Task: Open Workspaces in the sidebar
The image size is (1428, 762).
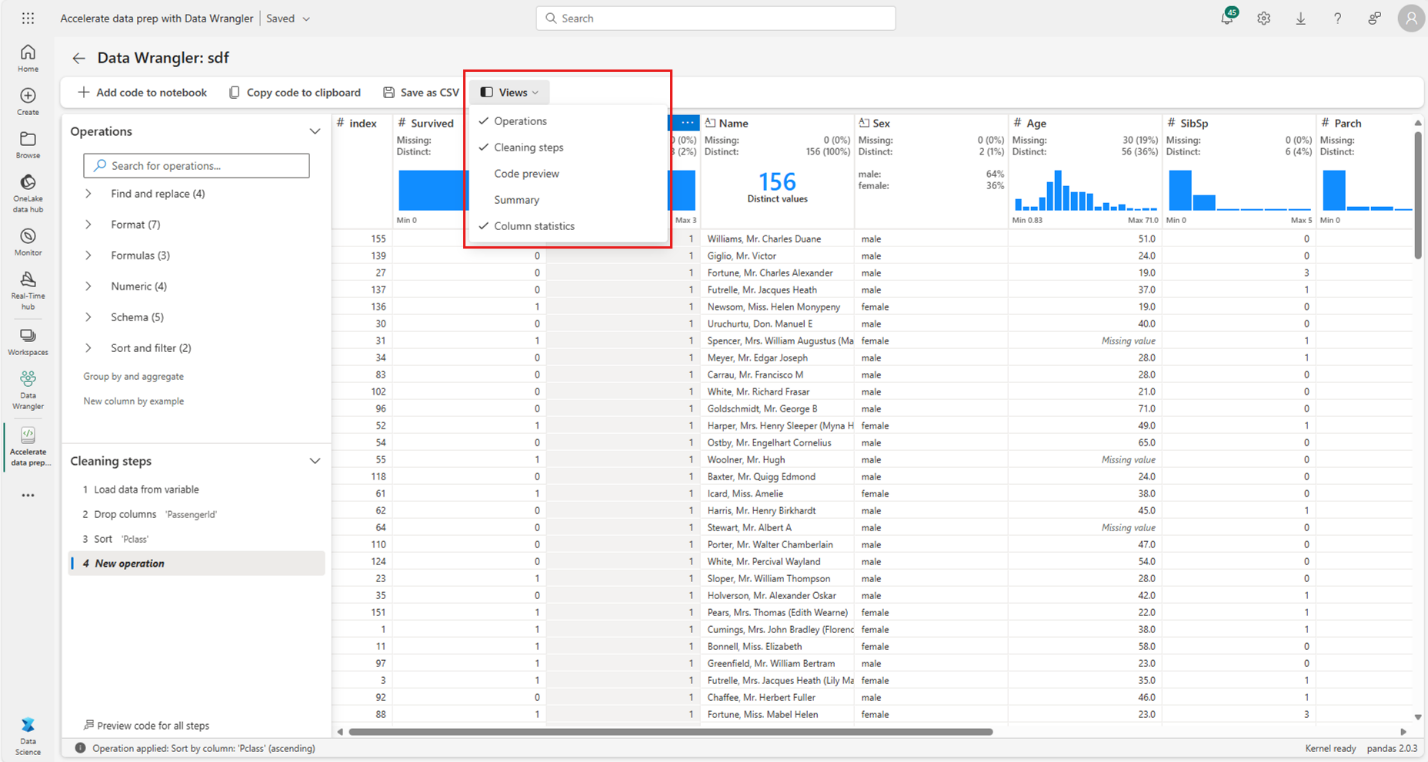Action: click(28, 342)
